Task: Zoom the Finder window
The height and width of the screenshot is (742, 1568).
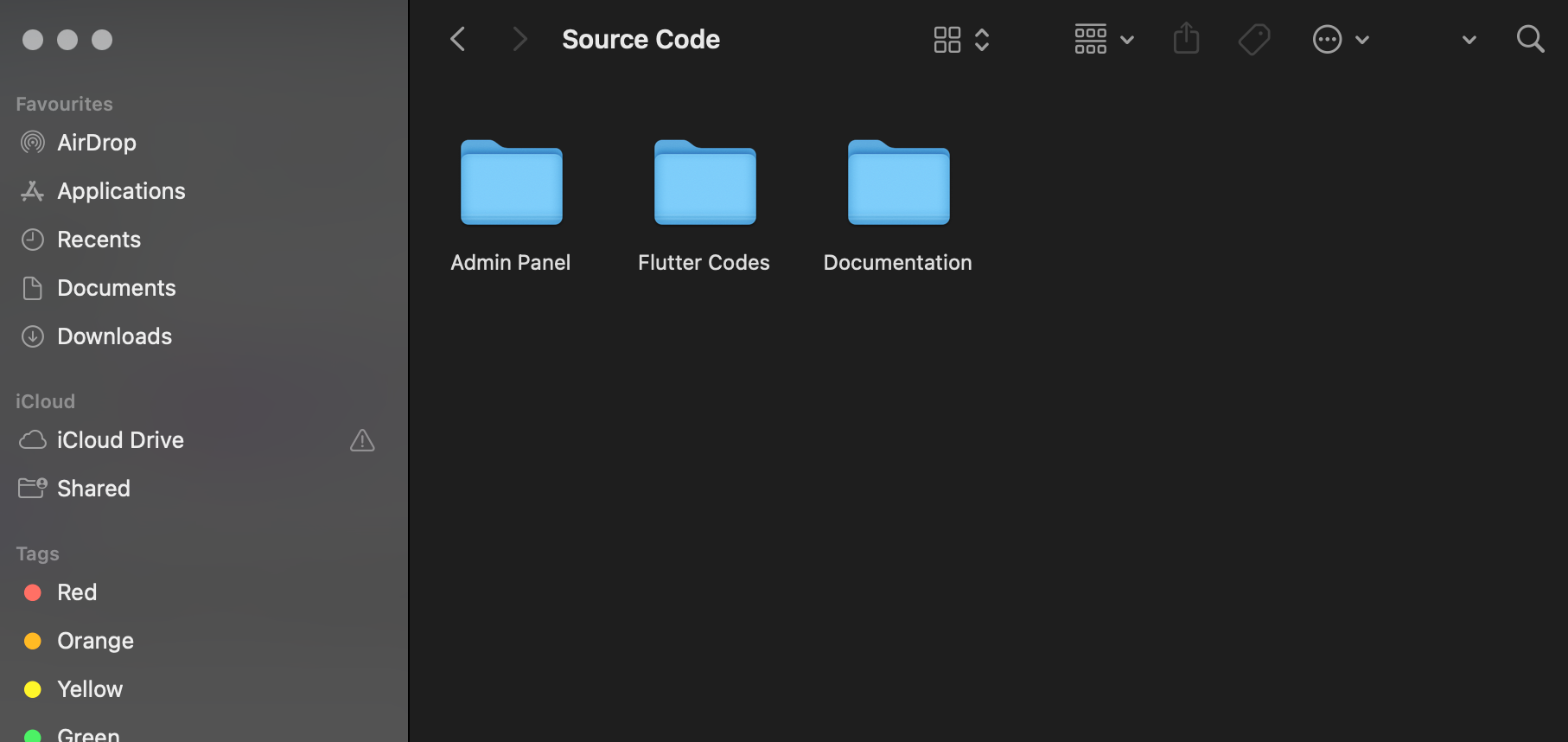Action: tap(102, 40)
